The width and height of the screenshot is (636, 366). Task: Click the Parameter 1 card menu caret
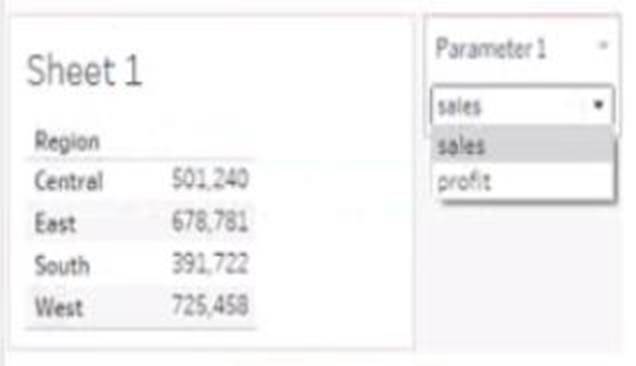pos(604,45)
